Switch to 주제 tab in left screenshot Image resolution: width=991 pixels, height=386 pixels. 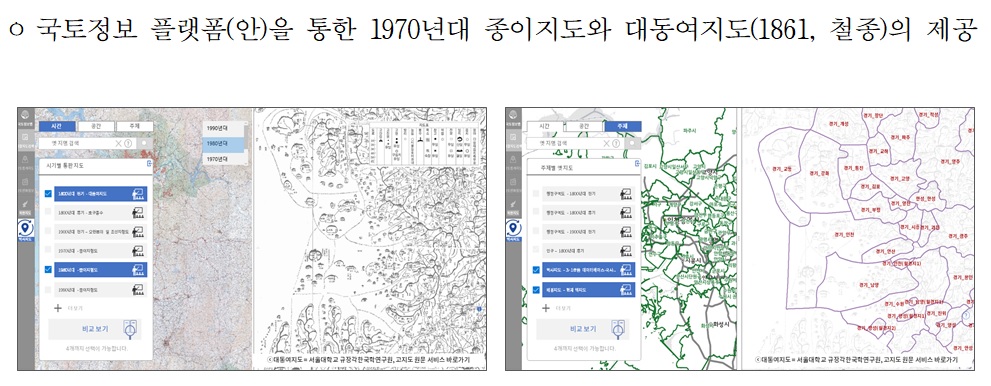pos(135,126)
